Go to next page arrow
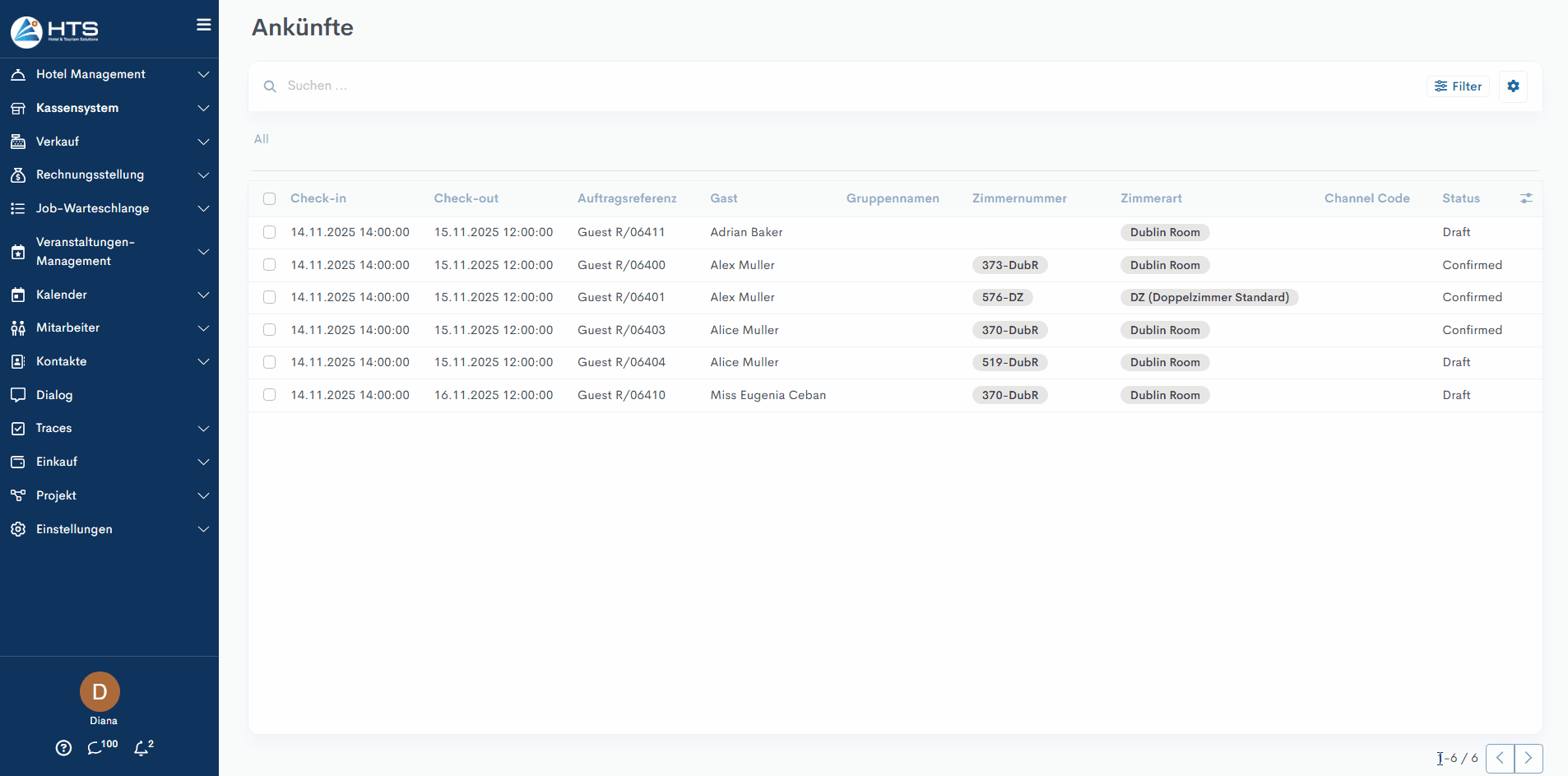This screenshot has height=776, width=1568. 1528,758
